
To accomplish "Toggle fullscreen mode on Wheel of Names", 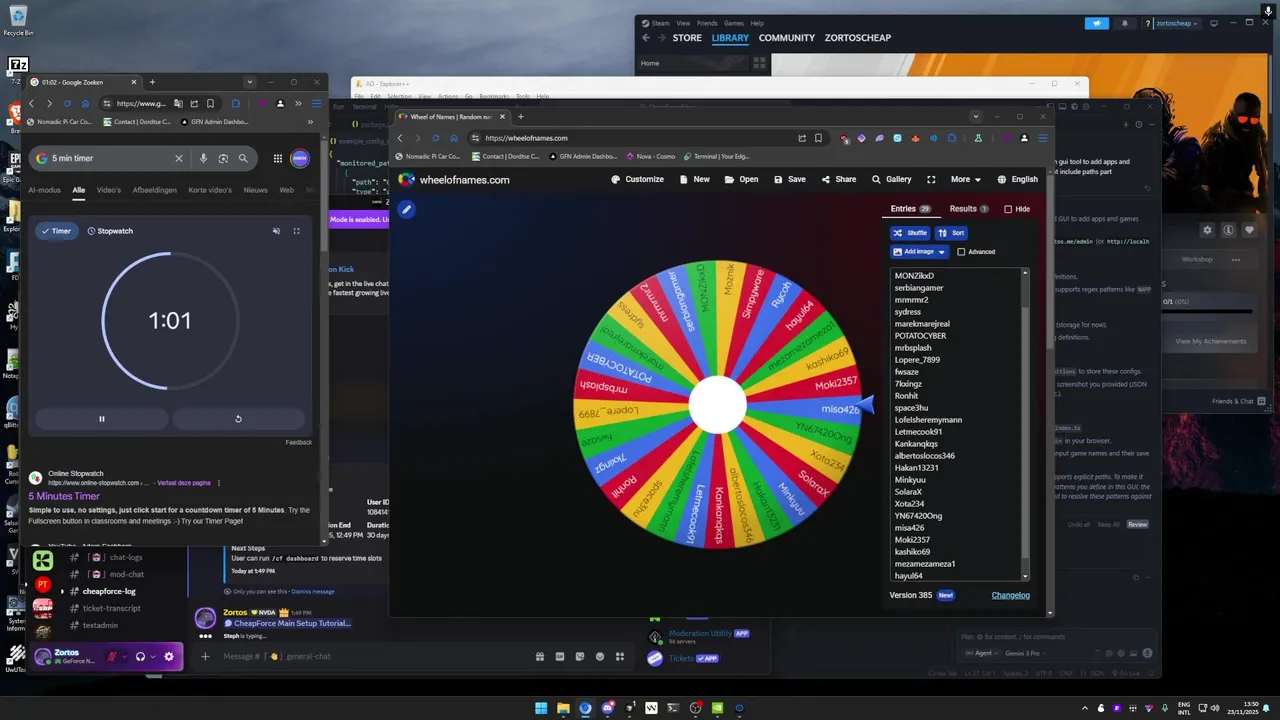I will [x=931, y=179].
